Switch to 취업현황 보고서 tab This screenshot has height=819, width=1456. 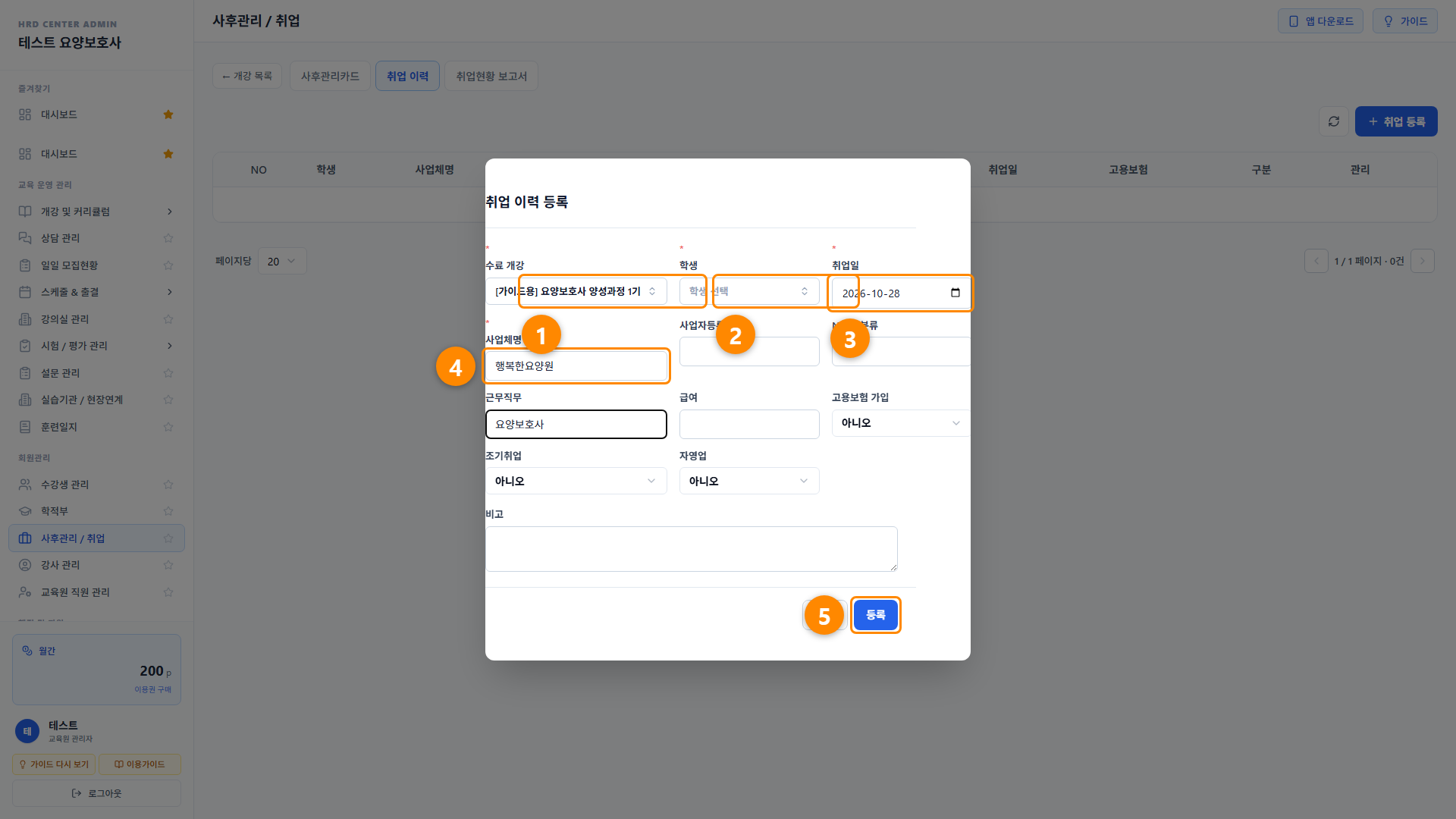(491, 76)
